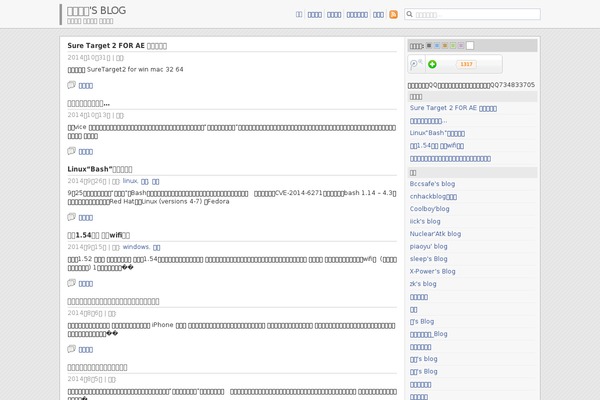The width and height of the screenshot is (600, 400).
Task: Visit piaoyu' blog link
Action: click(x=429, y=247)
